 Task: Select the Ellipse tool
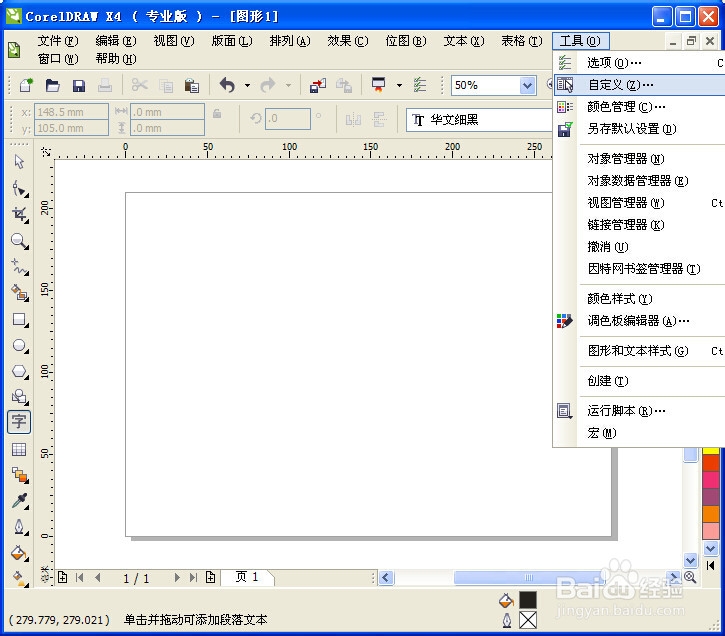click(19, 345)
